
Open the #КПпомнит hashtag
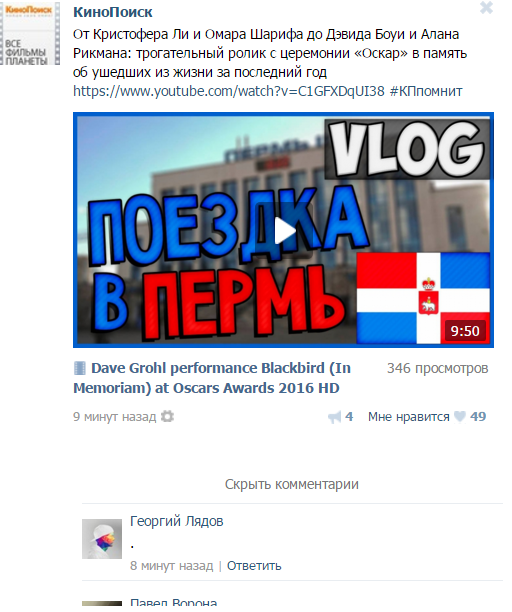426,91
